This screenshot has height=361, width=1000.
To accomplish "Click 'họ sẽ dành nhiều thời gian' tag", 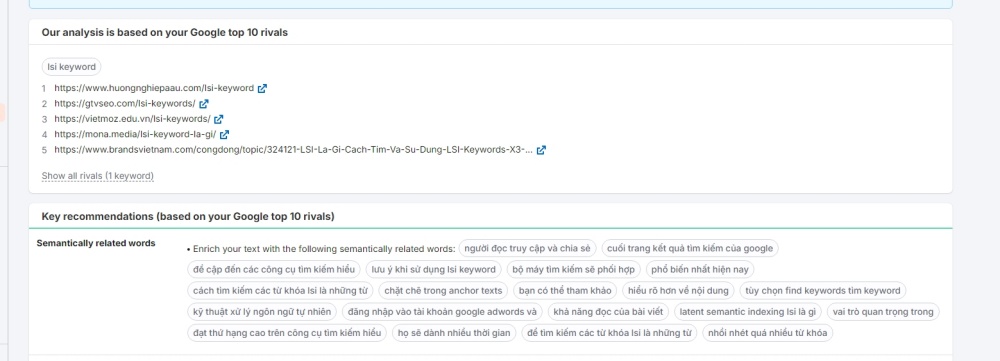I will [x=454, y=333].
